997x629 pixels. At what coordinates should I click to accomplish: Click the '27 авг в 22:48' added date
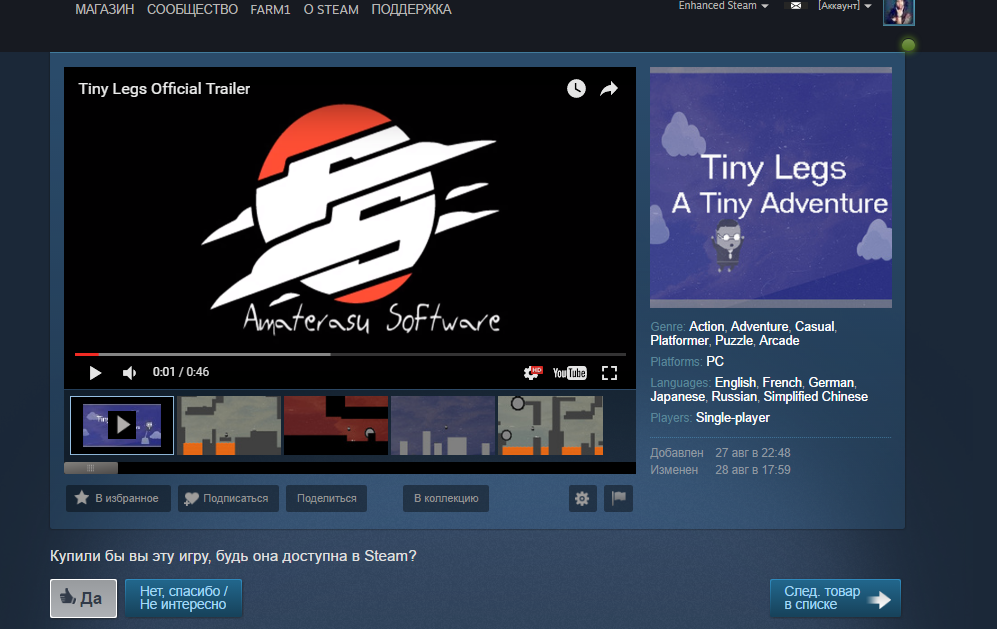pyautogui.click(x=753, y=453)
